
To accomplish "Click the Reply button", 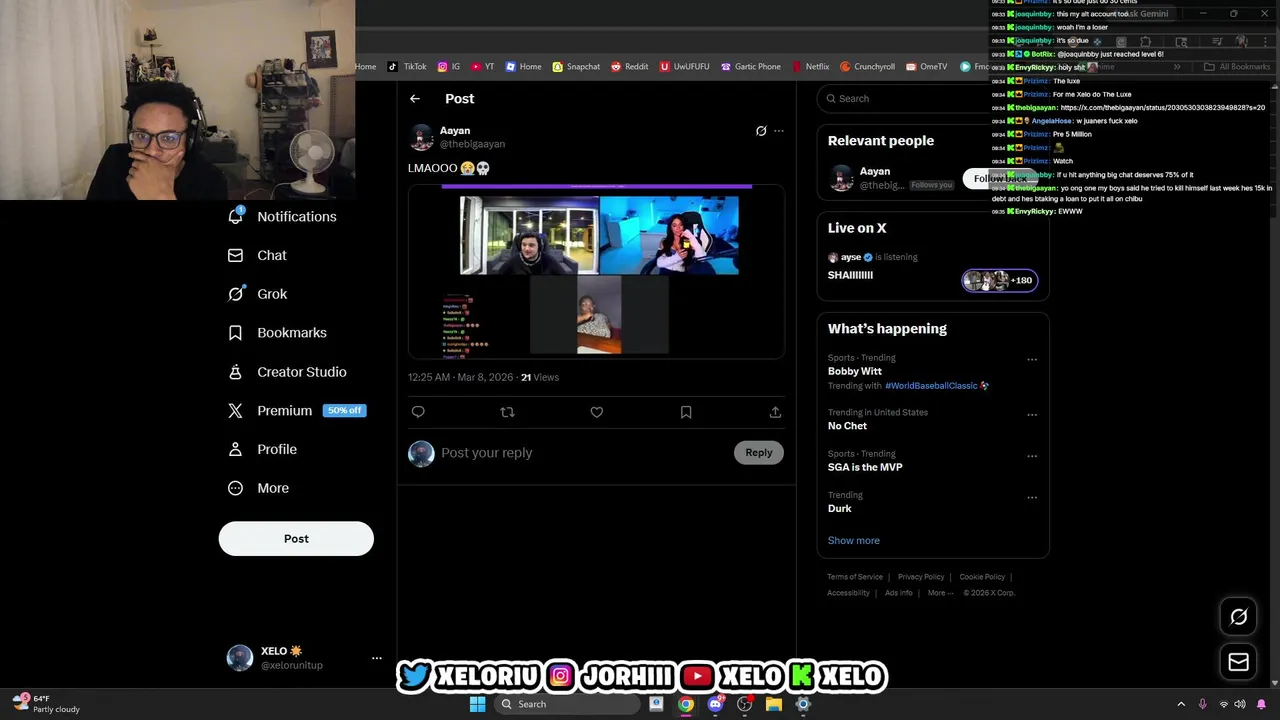I will tap(759, 453).
